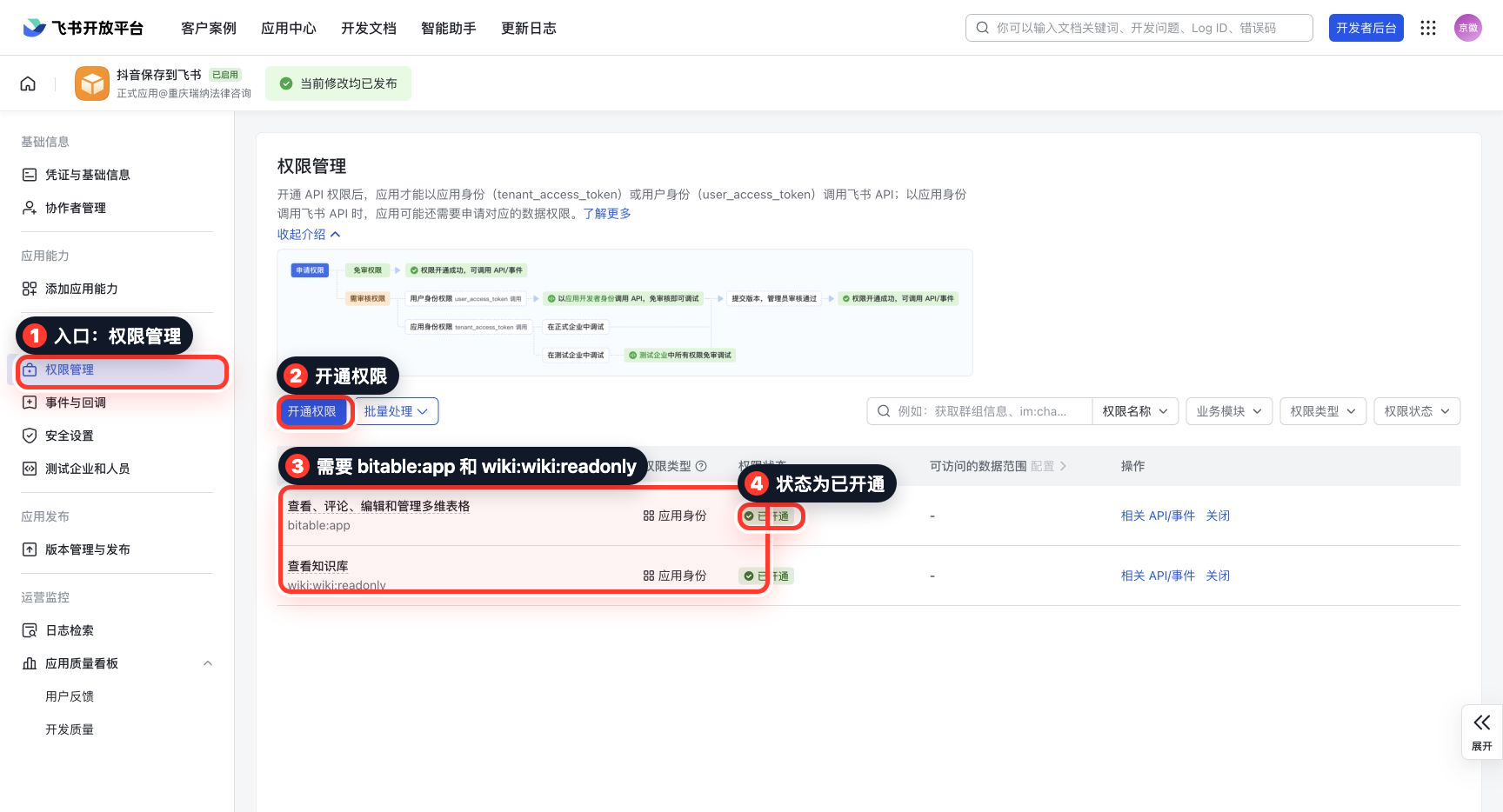Open the user avatar menu

click(x=1468, y=28)
